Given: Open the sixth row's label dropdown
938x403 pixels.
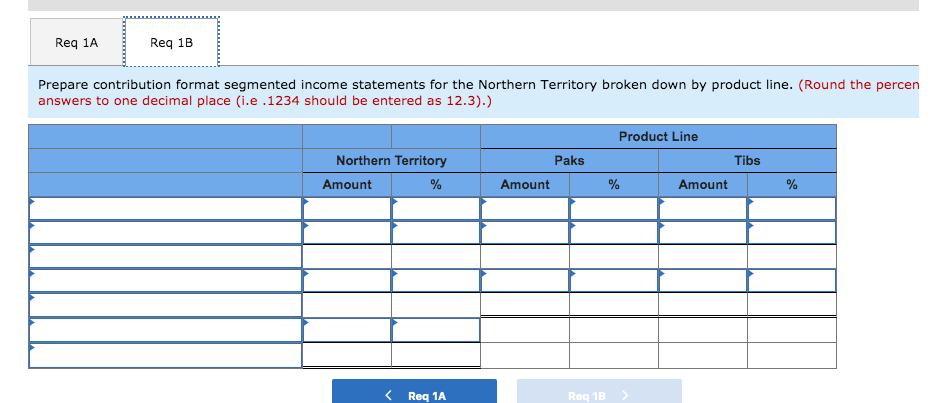Looking at the screenshot, I should 165,329.
